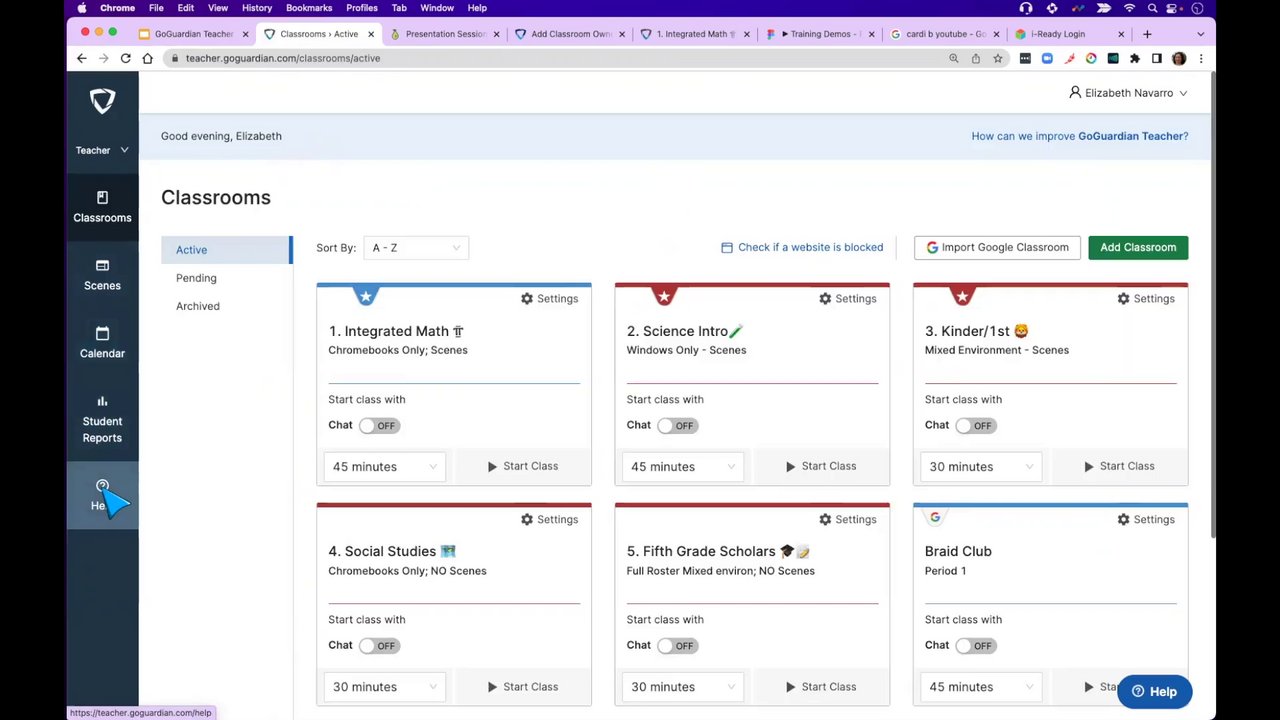Switch to the i-Ready Login browser tab
The width and height of the screenshot is (1280, 720).
click(1068, 34)
